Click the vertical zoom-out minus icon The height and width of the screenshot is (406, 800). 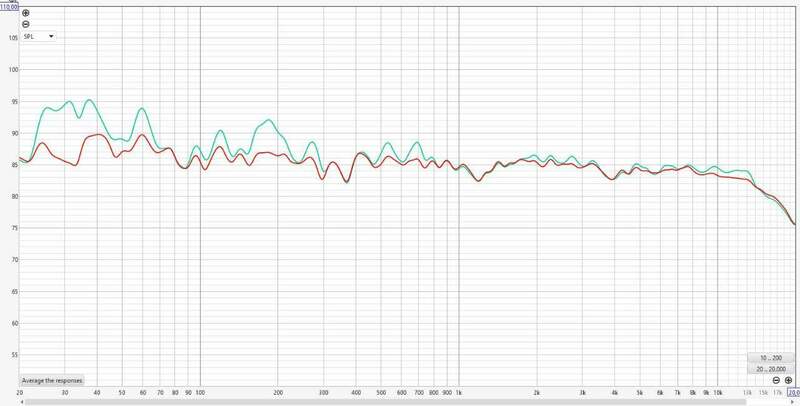[26, 23]
